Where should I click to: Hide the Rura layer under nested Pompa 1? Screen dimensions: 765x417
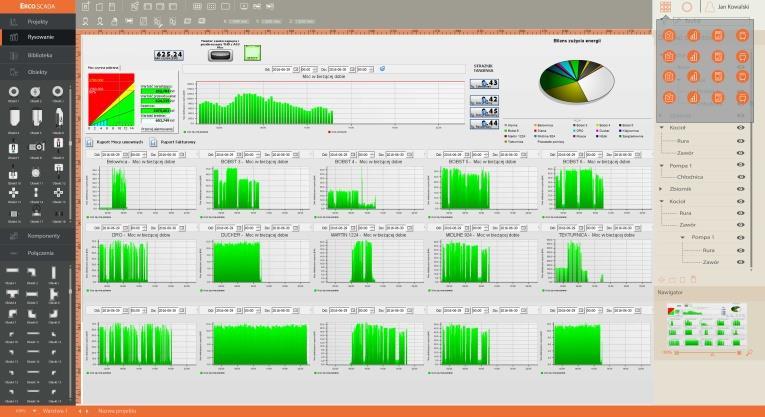[741, 250]
